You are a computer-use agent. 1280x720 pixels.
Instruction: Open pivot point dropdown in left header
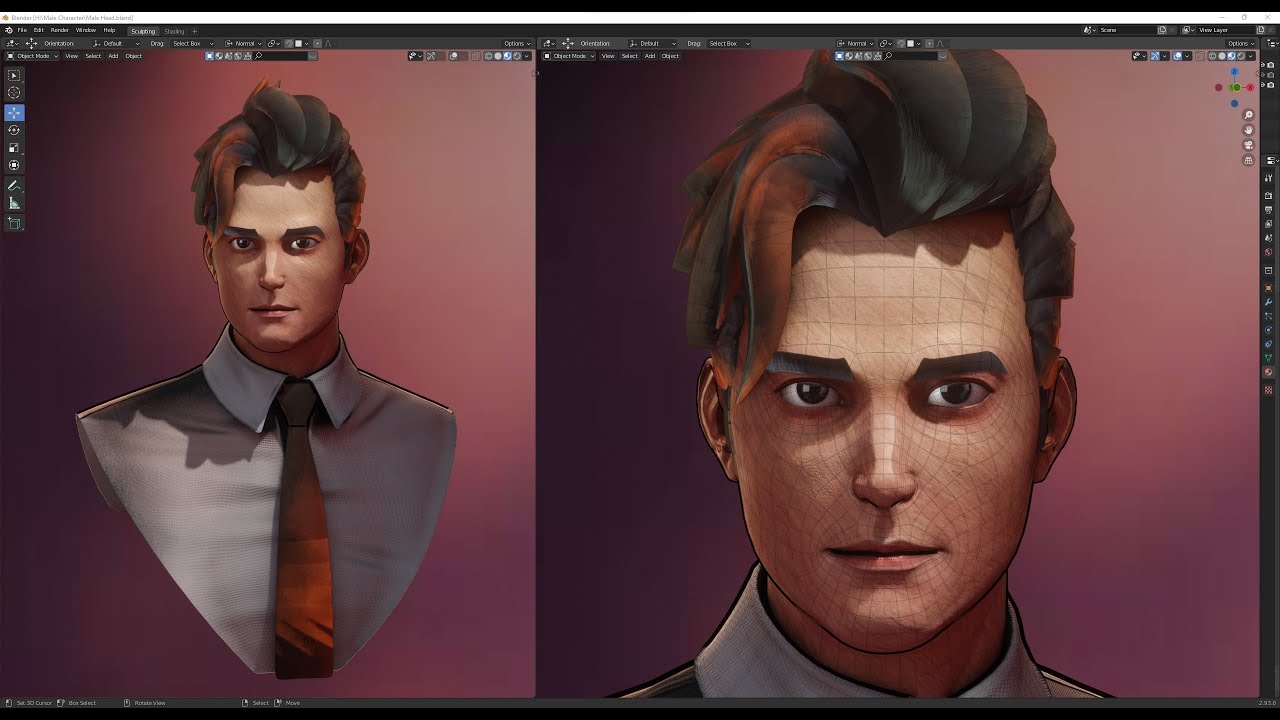(x=272, y=43)
